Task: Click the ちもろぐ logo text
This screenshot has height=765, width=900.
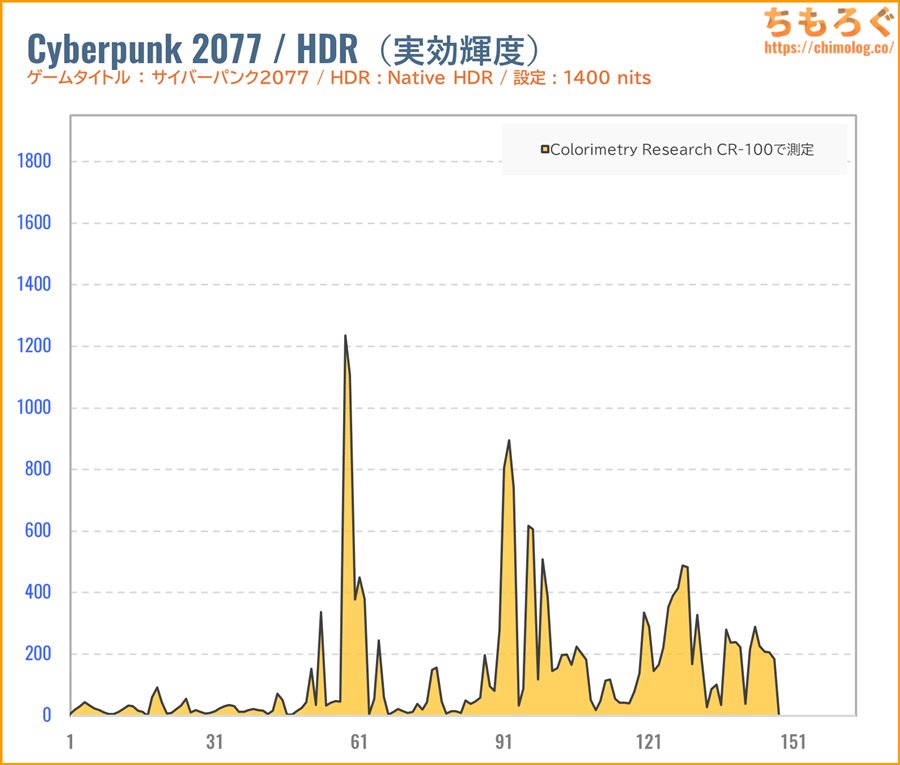Action: [x=829, y=22]
